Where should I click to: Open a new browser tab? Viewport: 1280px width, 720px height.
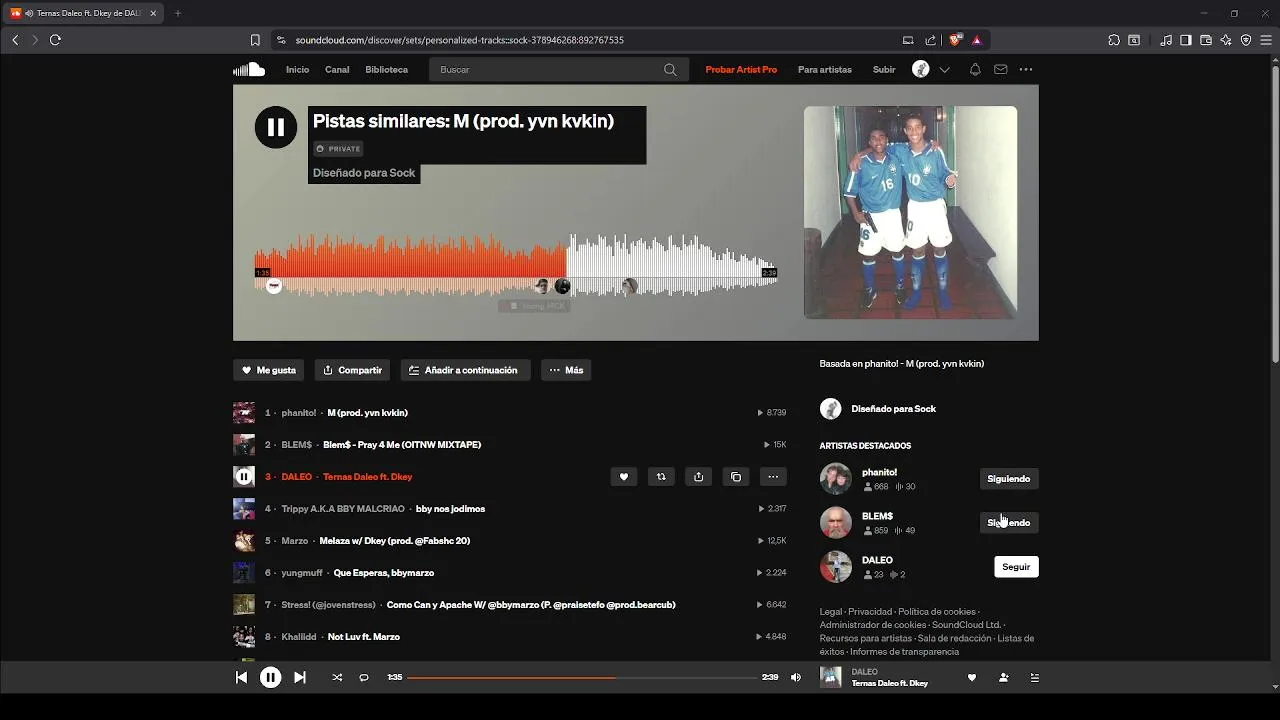178,13
